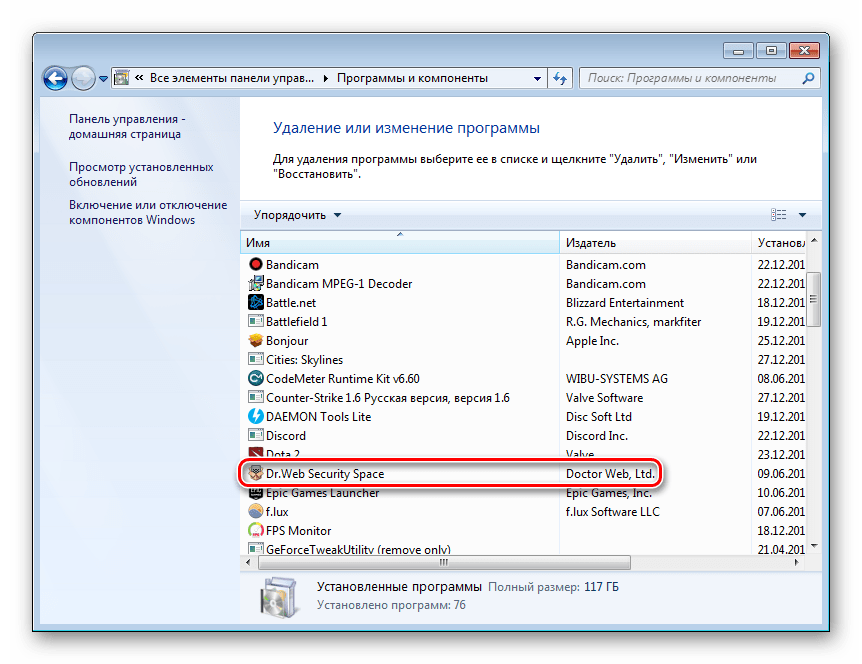862x664 pixels.
Task: Click the Back navigation arrow button
Action: 56,78
